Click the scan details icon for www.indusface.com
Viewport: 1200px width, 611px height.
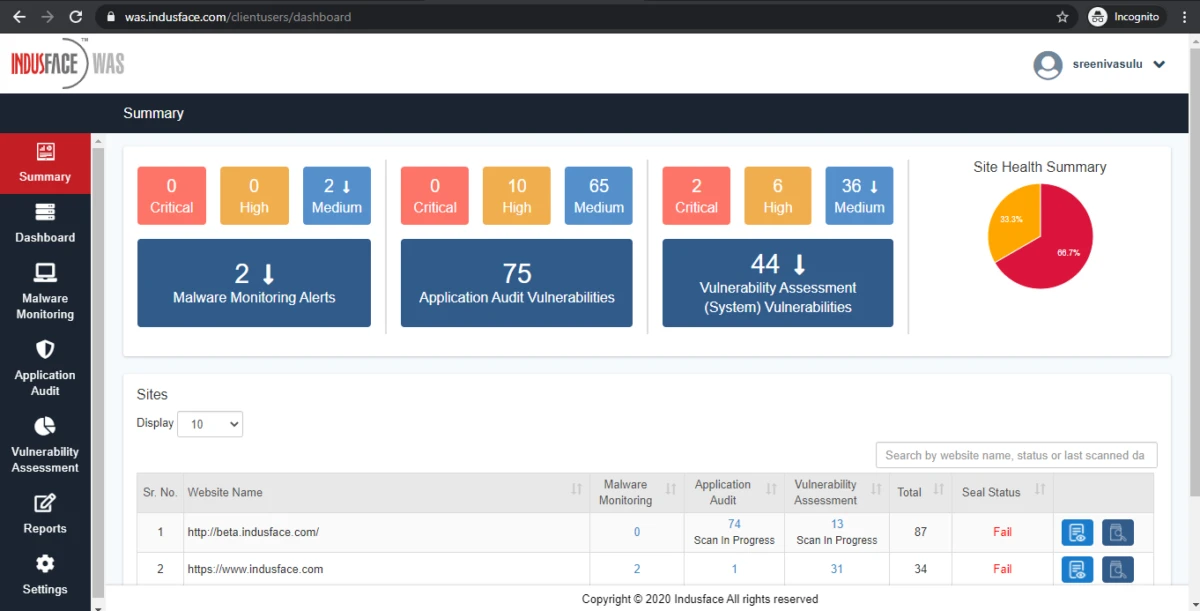point(1118,569)
